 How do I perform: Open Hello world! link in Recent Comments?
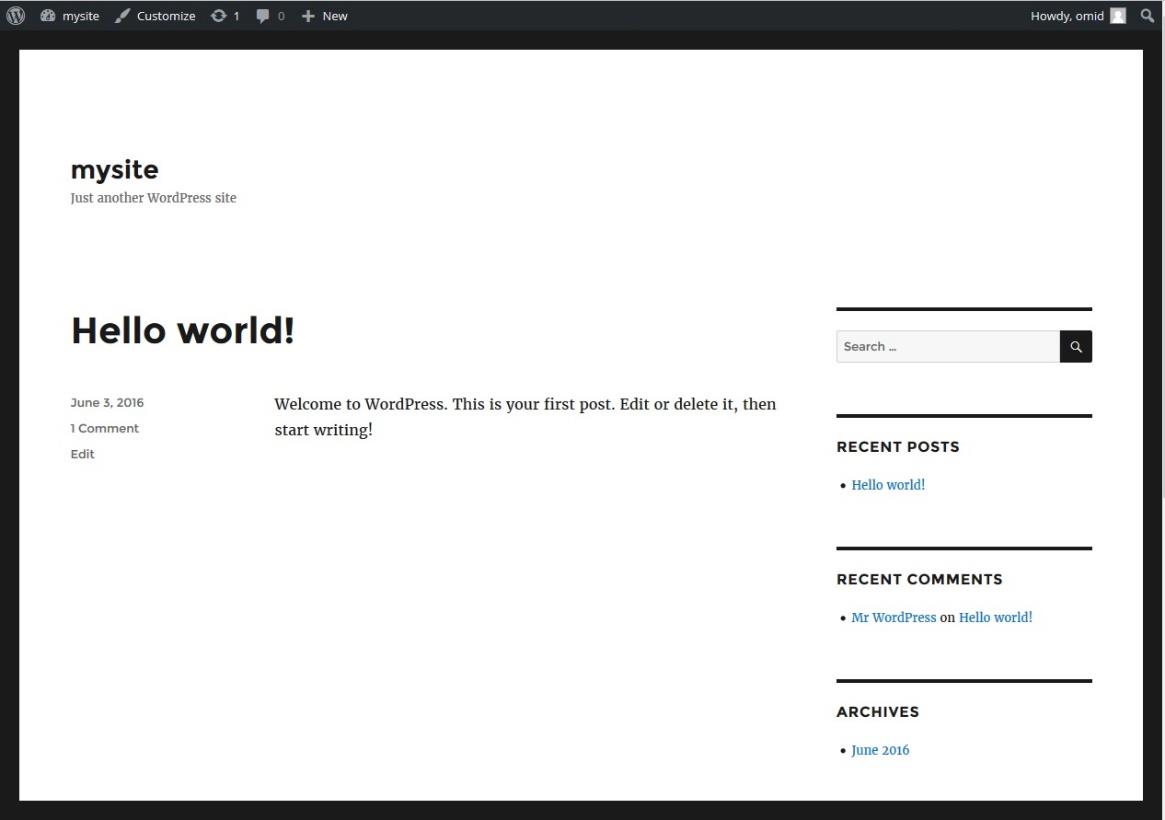(995, 618)
